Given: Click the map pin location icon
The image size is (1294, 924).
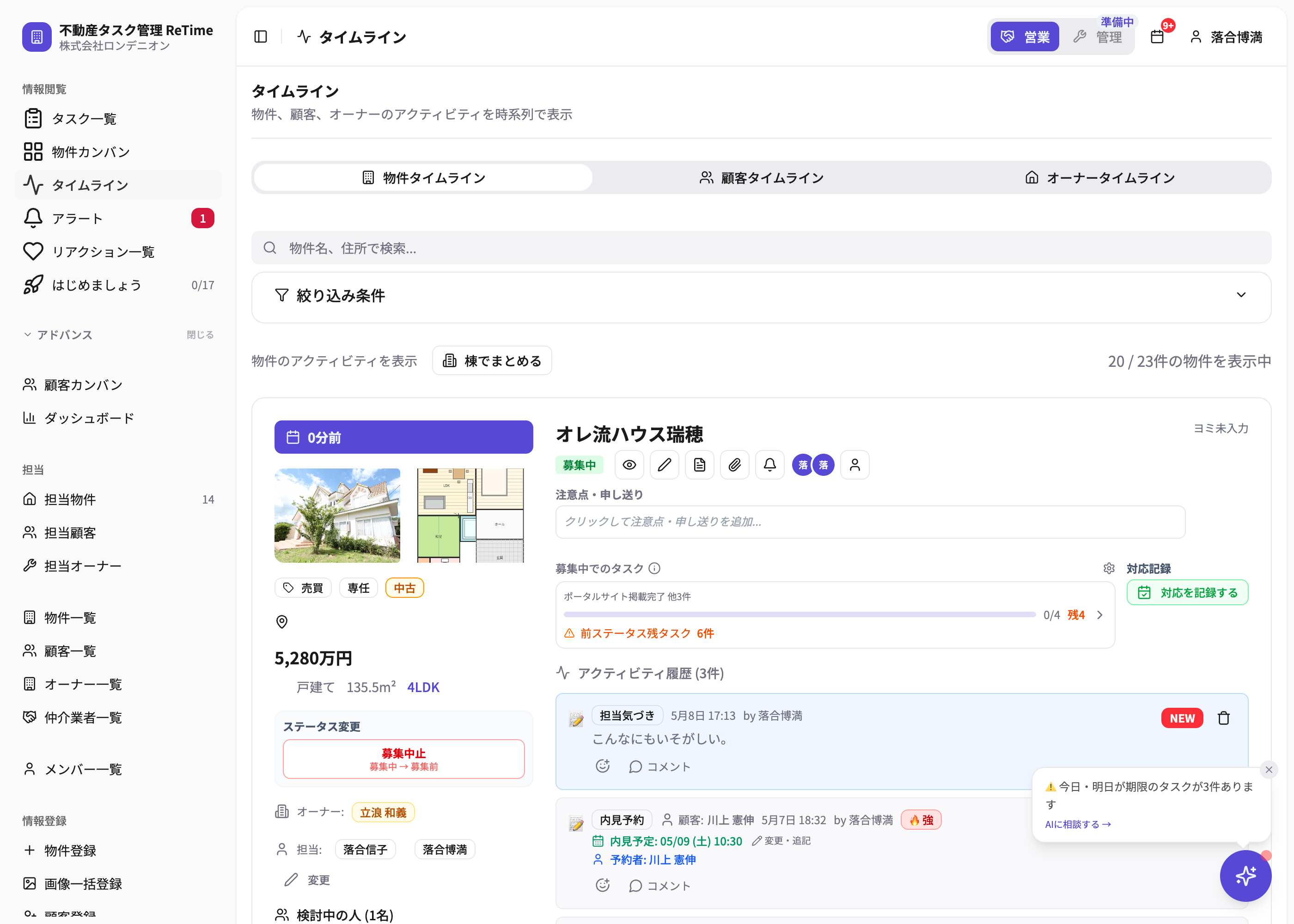Looking at the screenshot, I should pyautogui.click(x=281, y=622).
